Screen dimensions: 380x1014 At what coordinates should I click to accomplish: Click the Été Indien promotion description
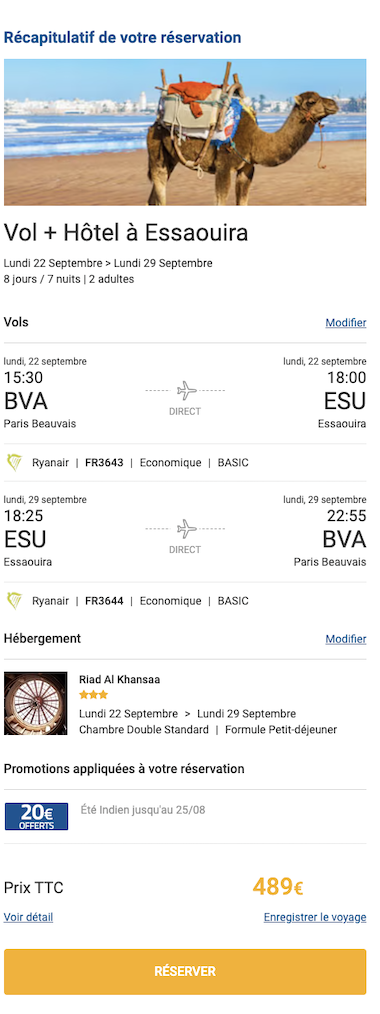pos(143,809)
